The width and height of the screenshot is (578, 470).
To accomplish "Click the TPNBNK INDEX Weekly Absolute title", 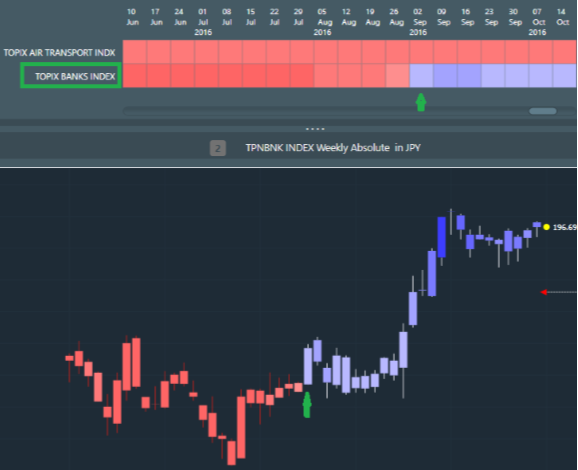I will 333,148.
